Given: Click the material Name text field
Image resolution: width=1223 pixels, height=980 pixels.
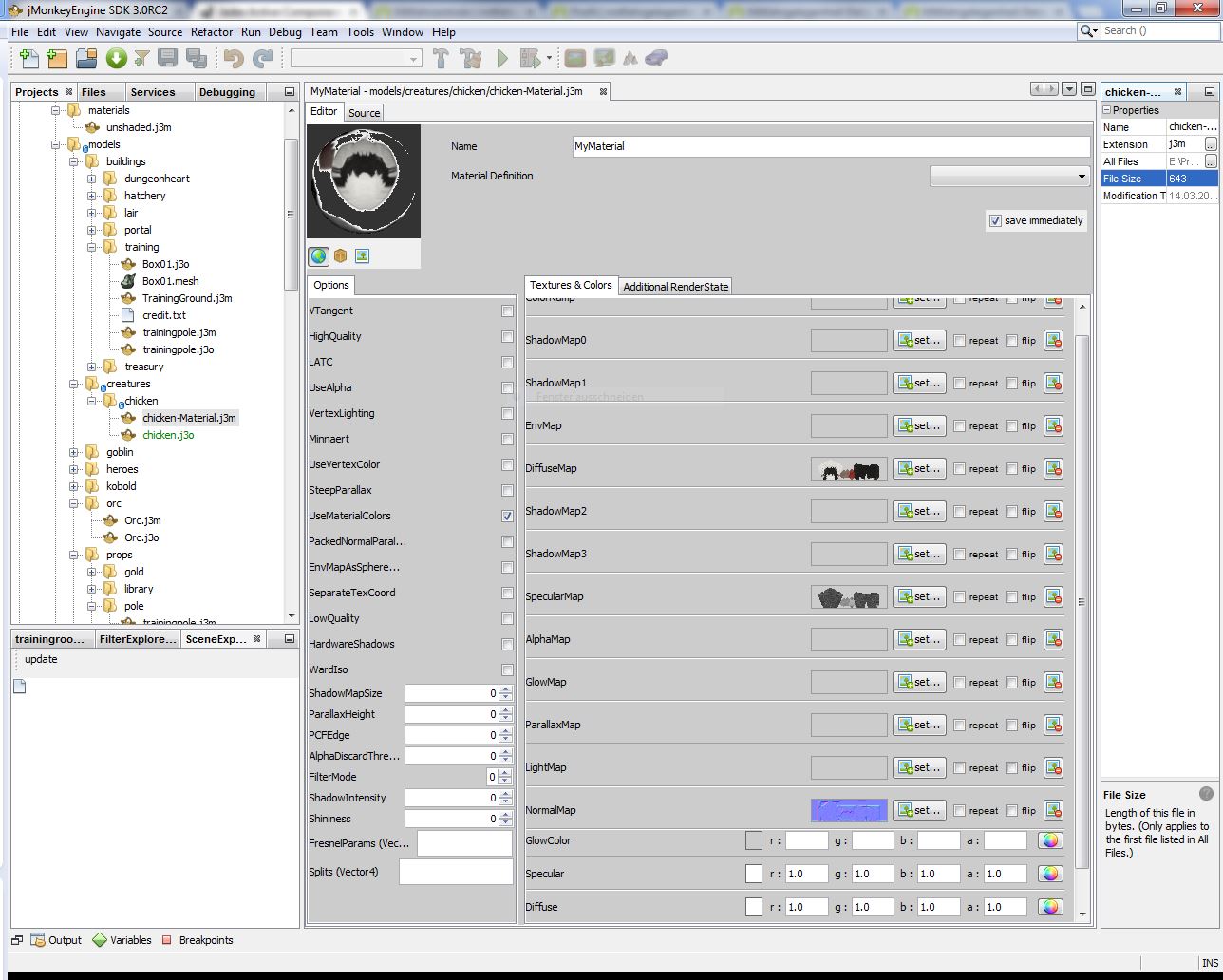Looking at the screenshot, I should pyautogui.click(x=831, y=146).
